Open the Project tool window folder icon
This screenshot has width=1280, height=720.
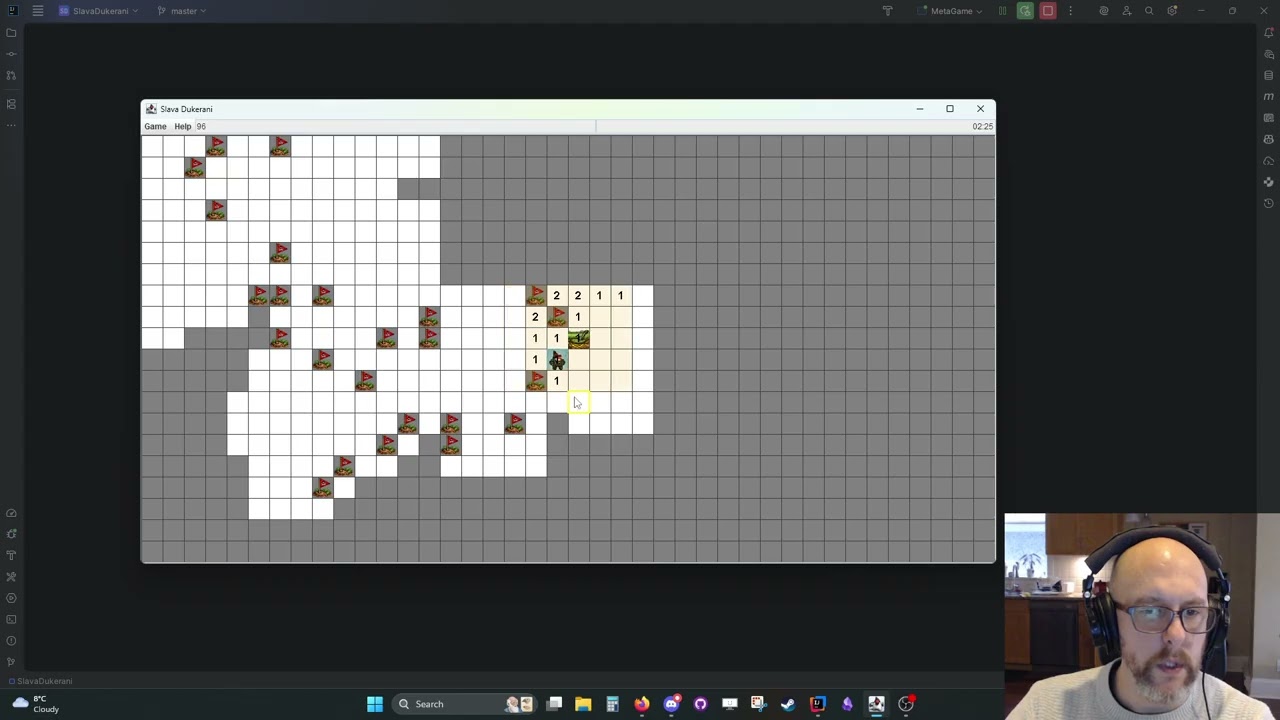click(11, 33)
